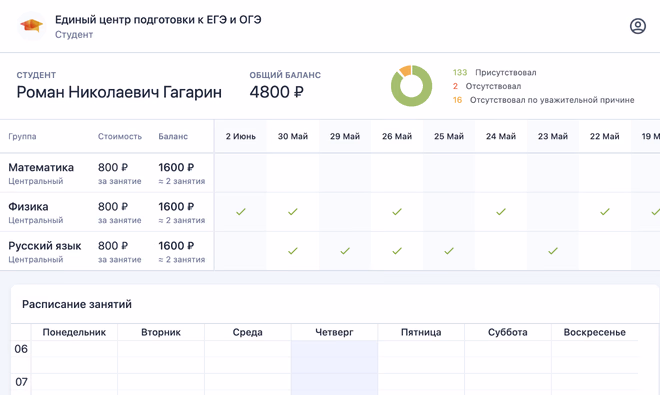Click the 07 hour row label
660x395 pixels.
point(21,382)
